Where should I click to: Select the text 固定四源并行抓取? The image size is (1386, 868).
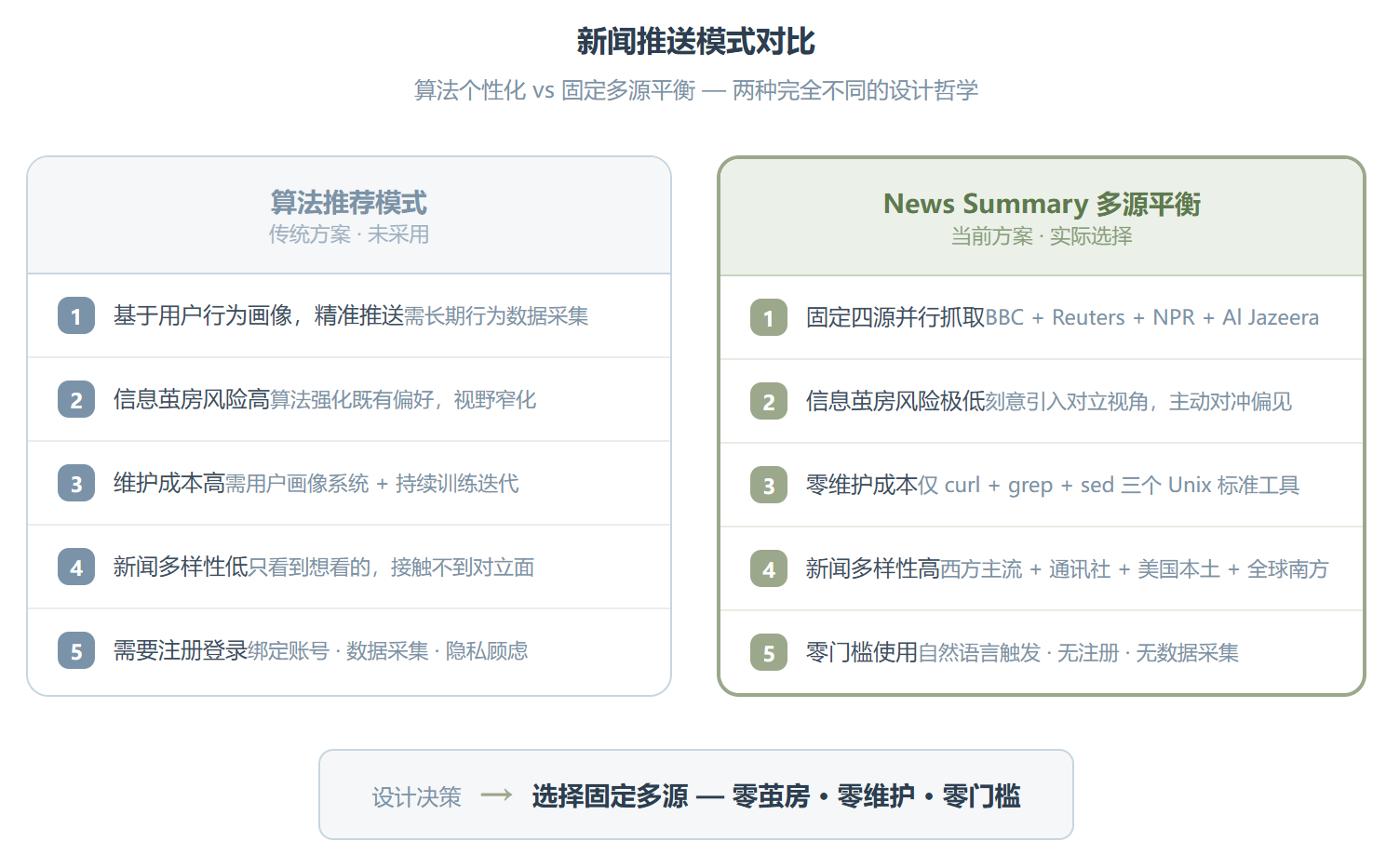click(895, 317)
